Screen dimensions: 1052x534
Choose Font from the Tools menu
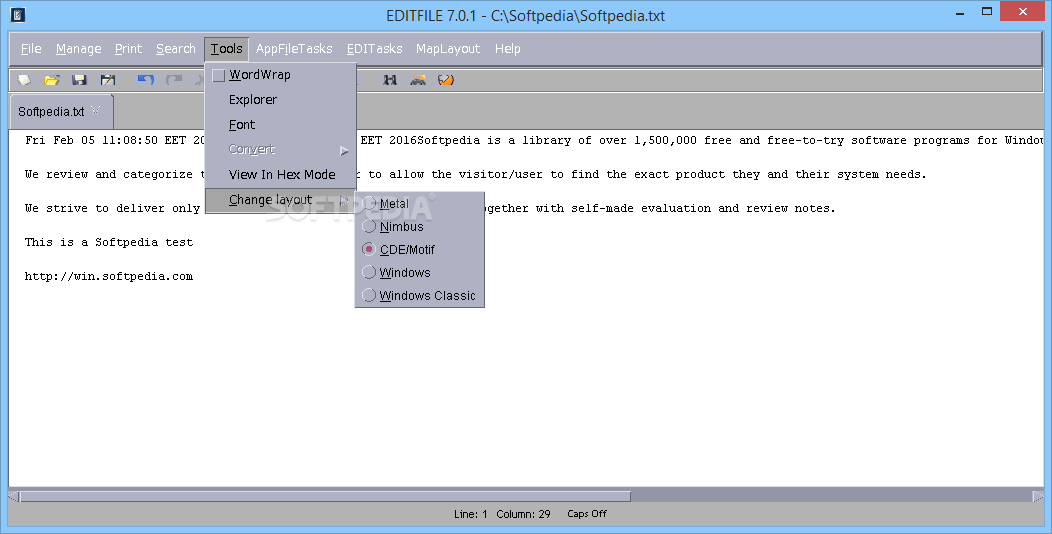(280, 125)
